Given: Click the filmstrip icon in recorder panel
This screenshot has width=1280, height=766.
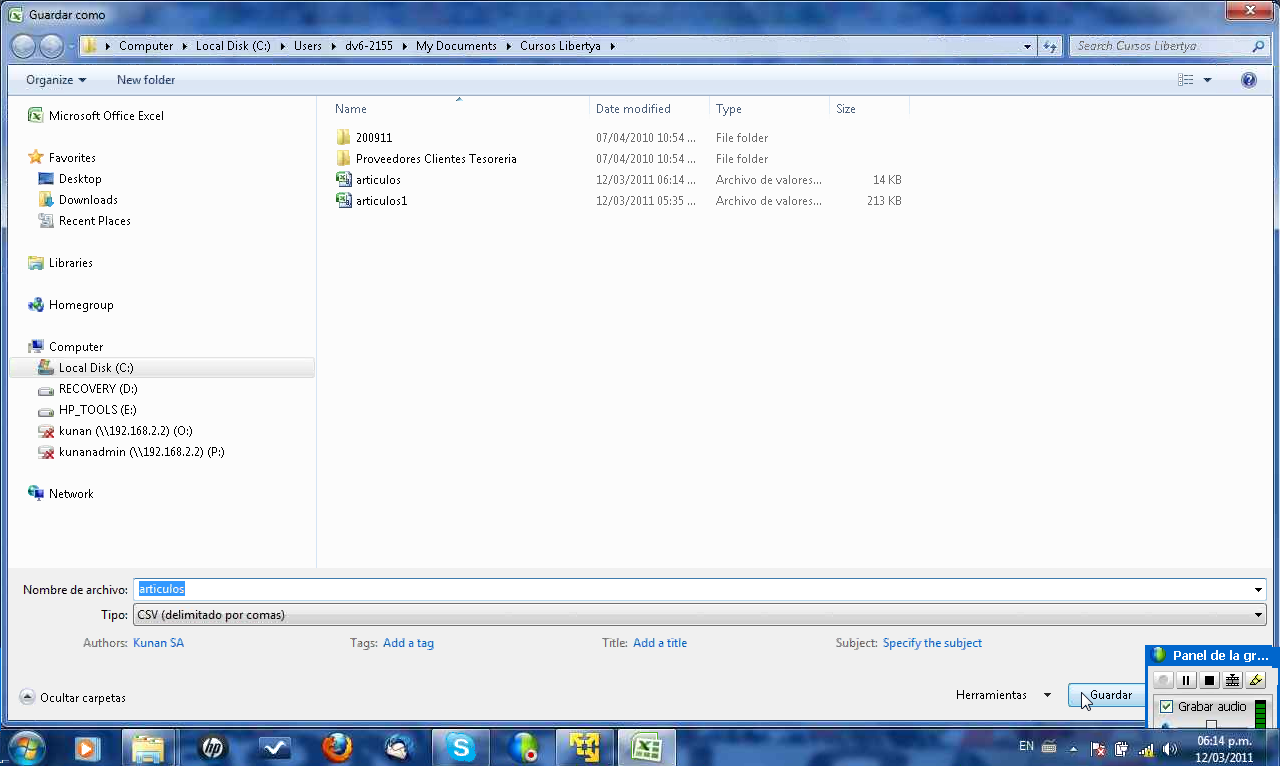Looking at the screenshot, I should point(1233,681).
